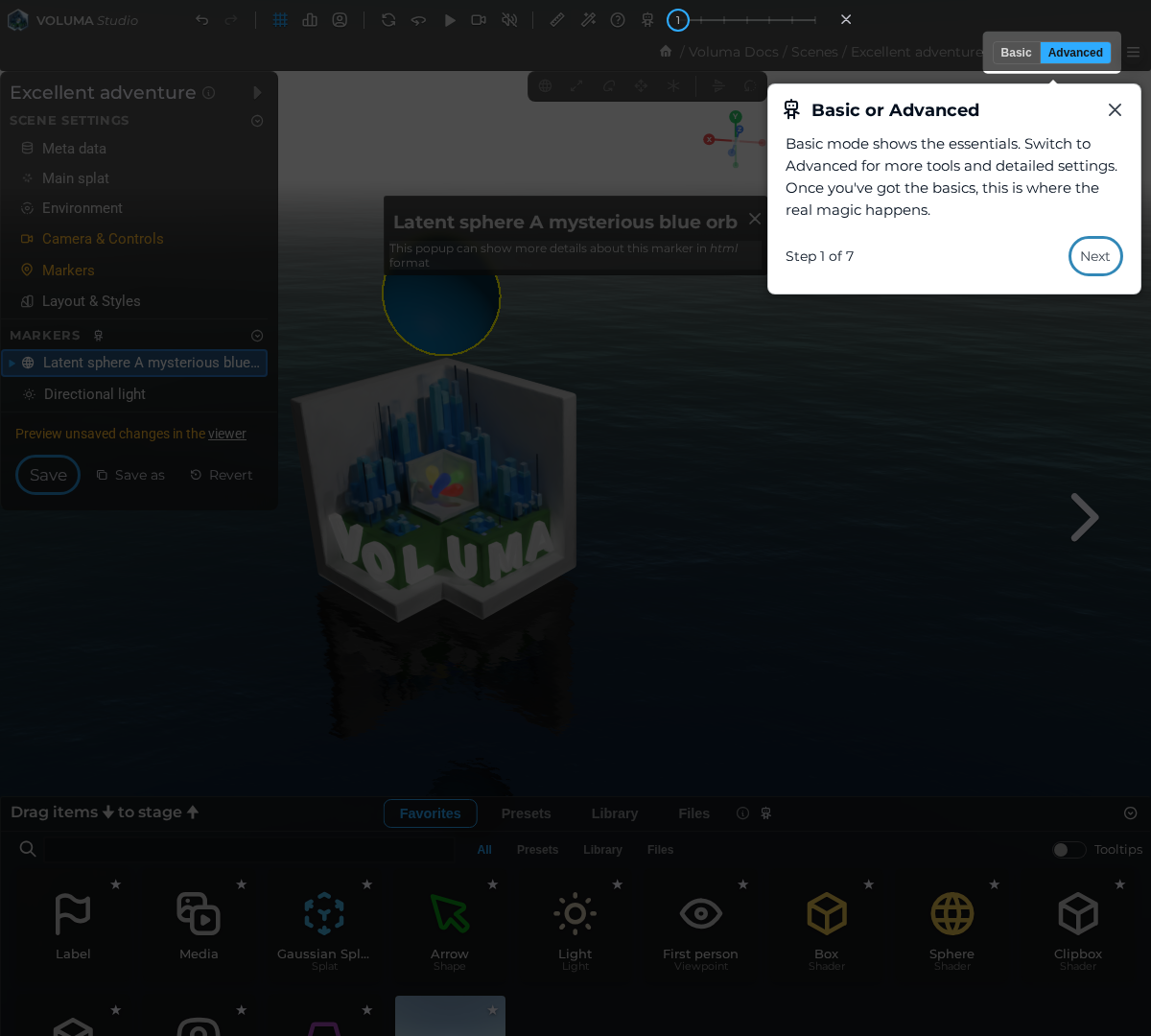Viewport: 1151px width, 1036px height.
Task: Click the refresh circular arrows icon
Action: pos(388,20)
